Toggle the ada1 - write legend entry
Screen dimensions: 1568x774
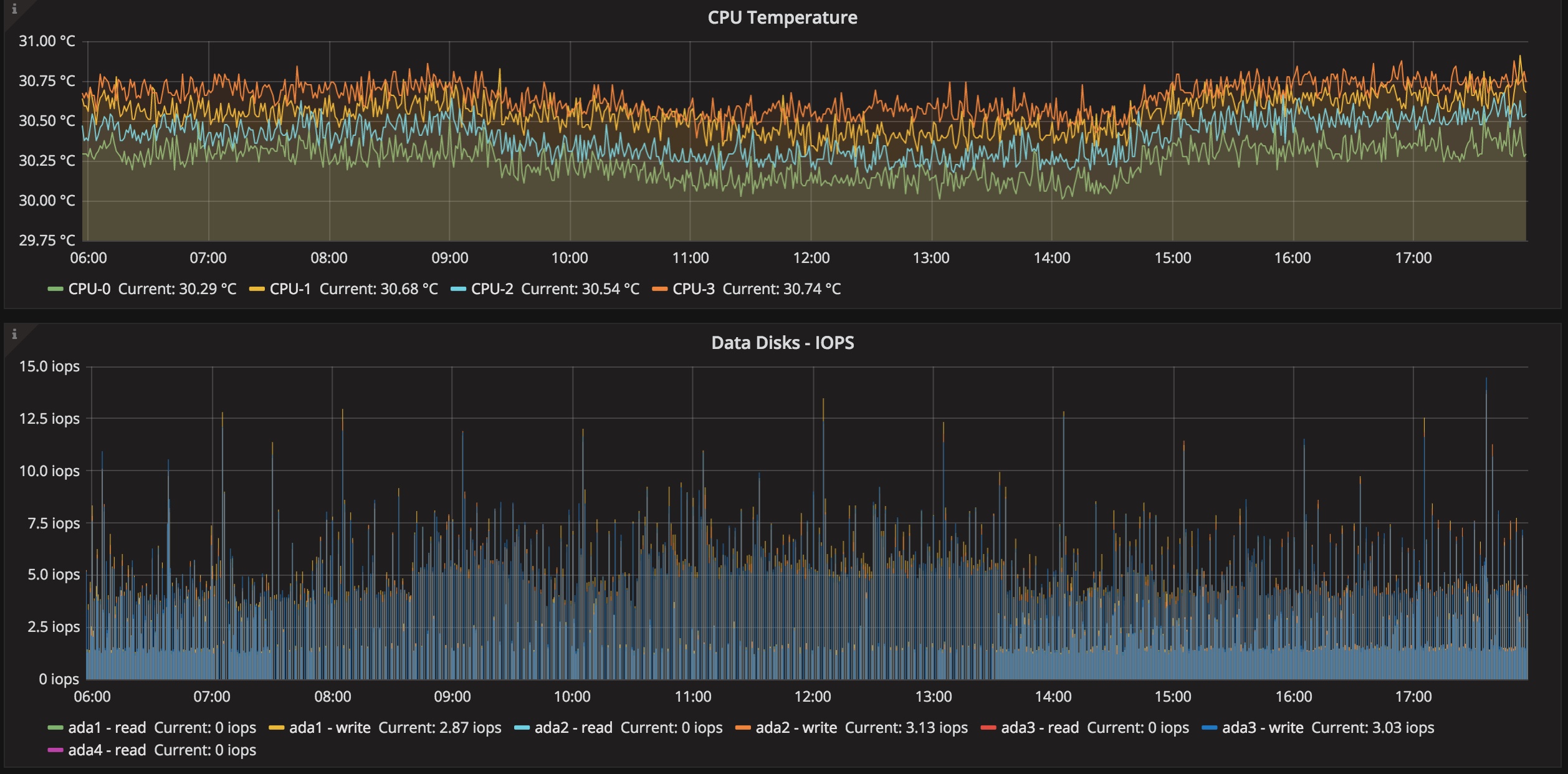coord(330,728)
